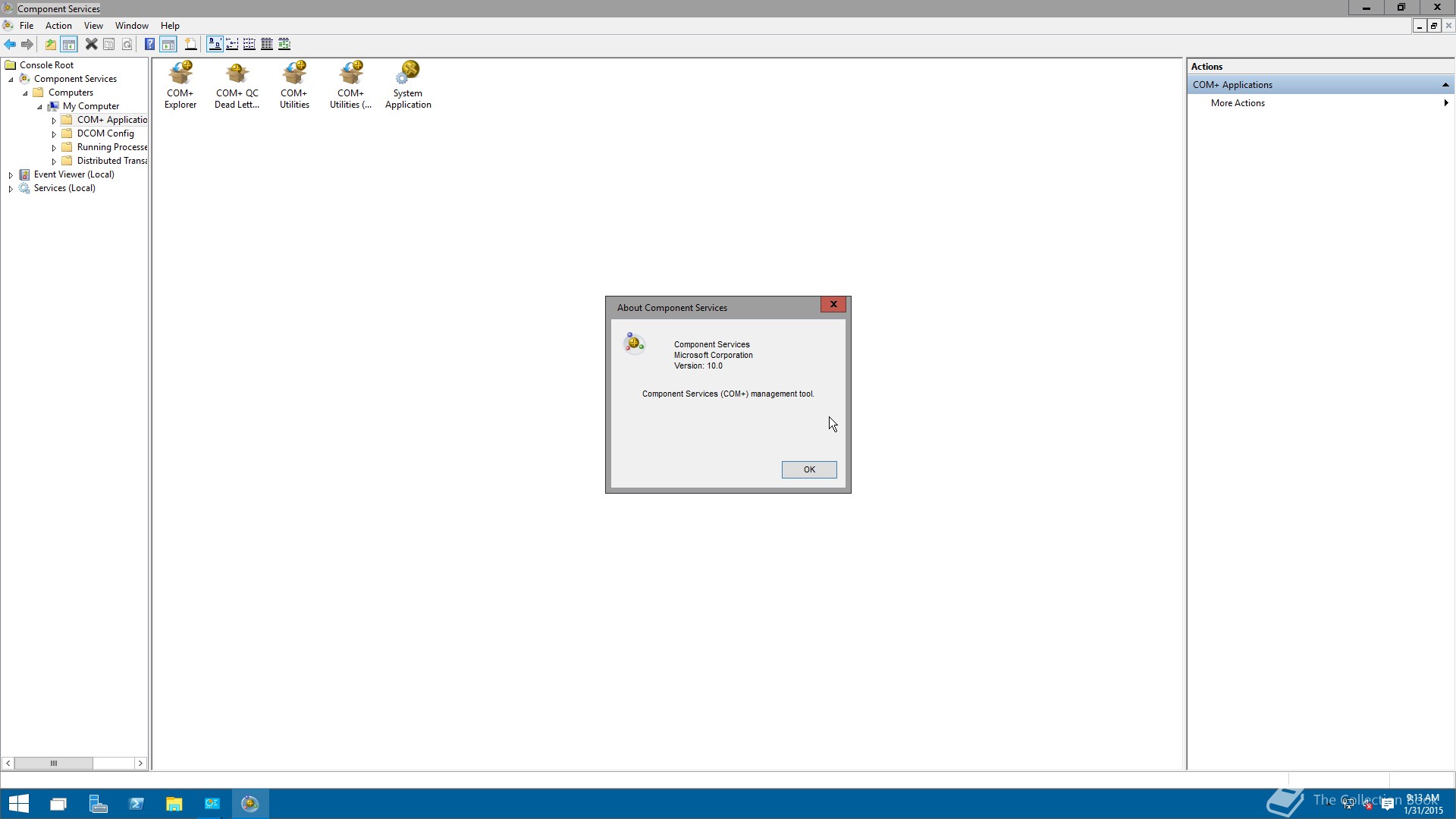Expand Event Viewer (Local) node
The height and width of the screenshot is (819, 1456).
pyautogui.click(x=11, y=175)
